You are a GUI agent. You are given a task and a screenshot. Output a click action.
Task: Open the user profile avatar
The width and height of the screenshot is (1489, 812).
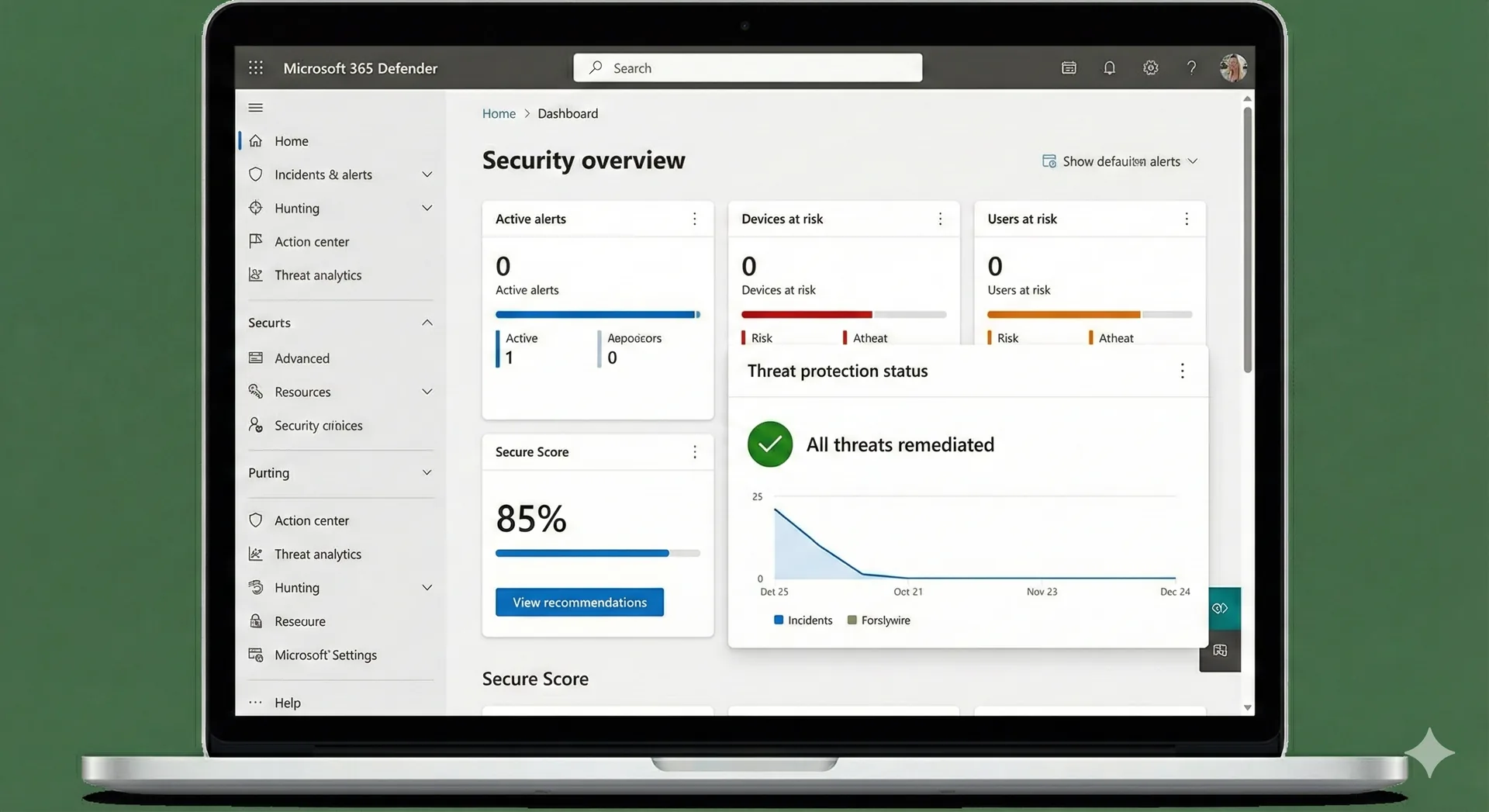1232,68
